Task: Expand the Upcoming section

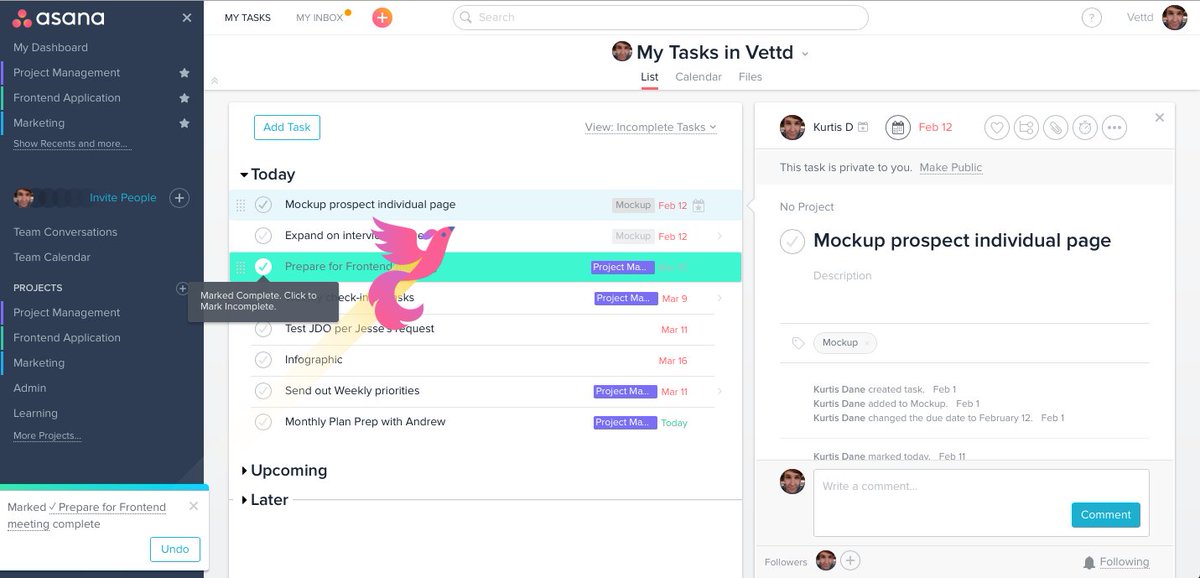Action: tap(244, 471)
